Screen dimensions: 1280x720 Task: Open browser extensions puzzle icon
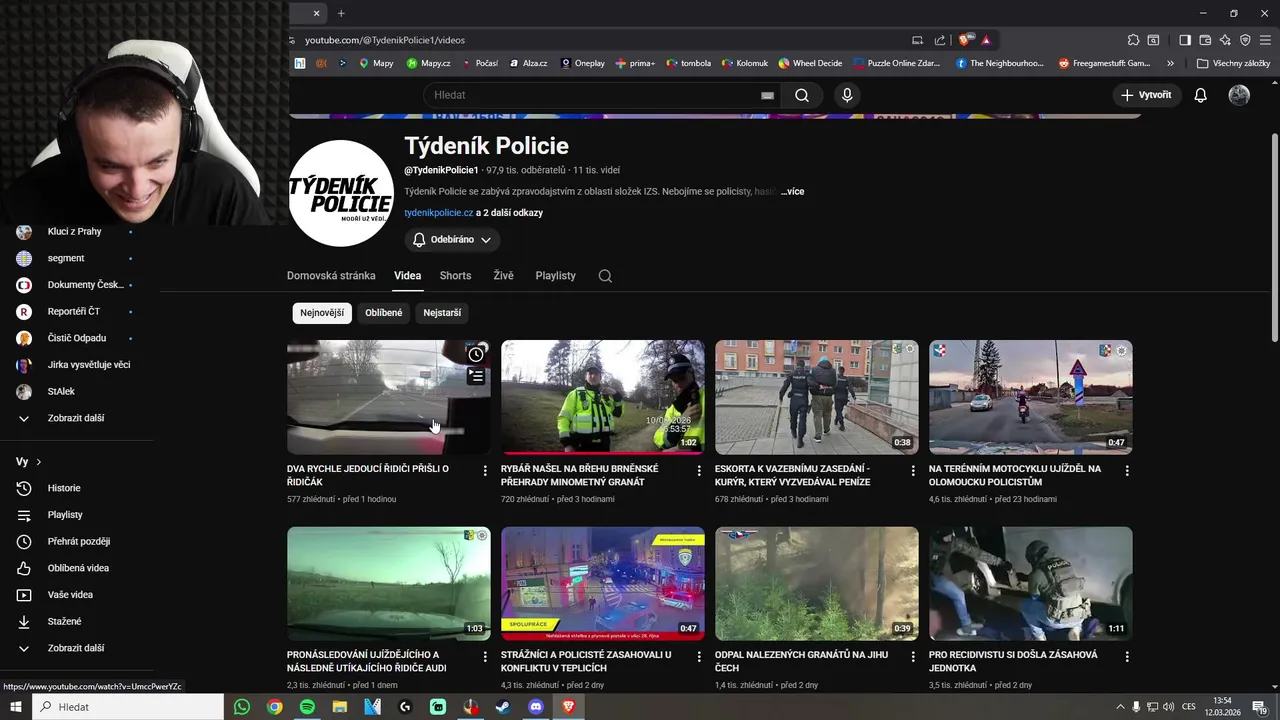[1133, 40]
